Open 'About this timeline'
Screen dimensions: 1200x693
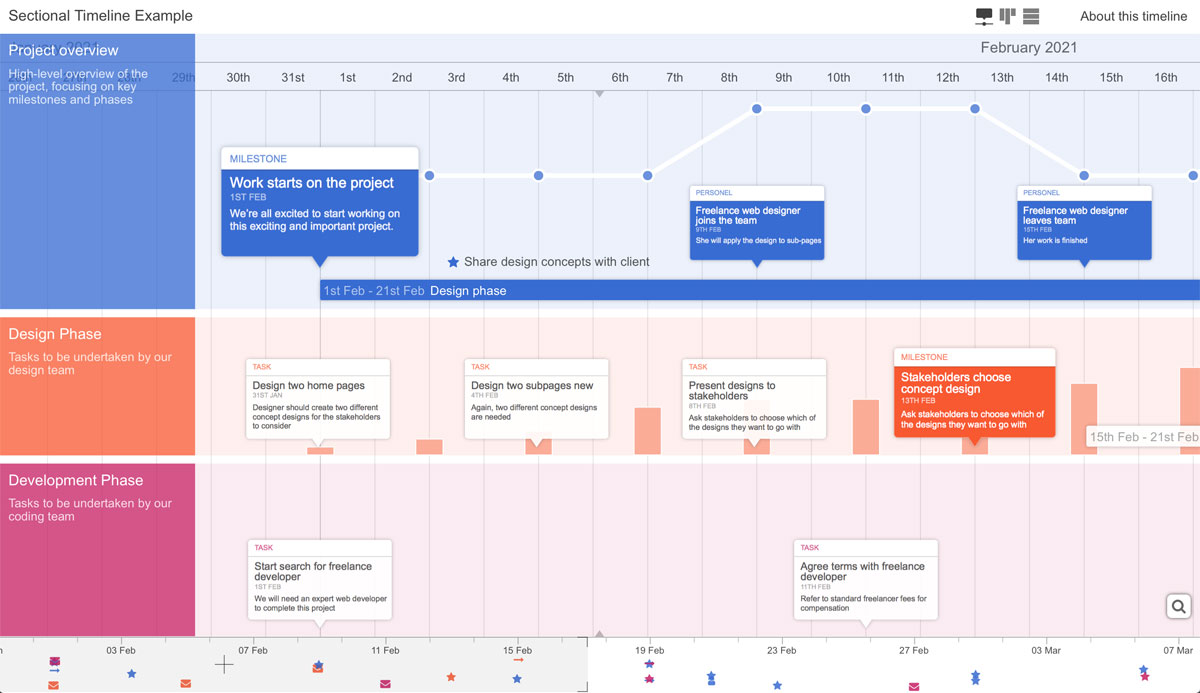pyautogui.click(x=1133, y=16)
